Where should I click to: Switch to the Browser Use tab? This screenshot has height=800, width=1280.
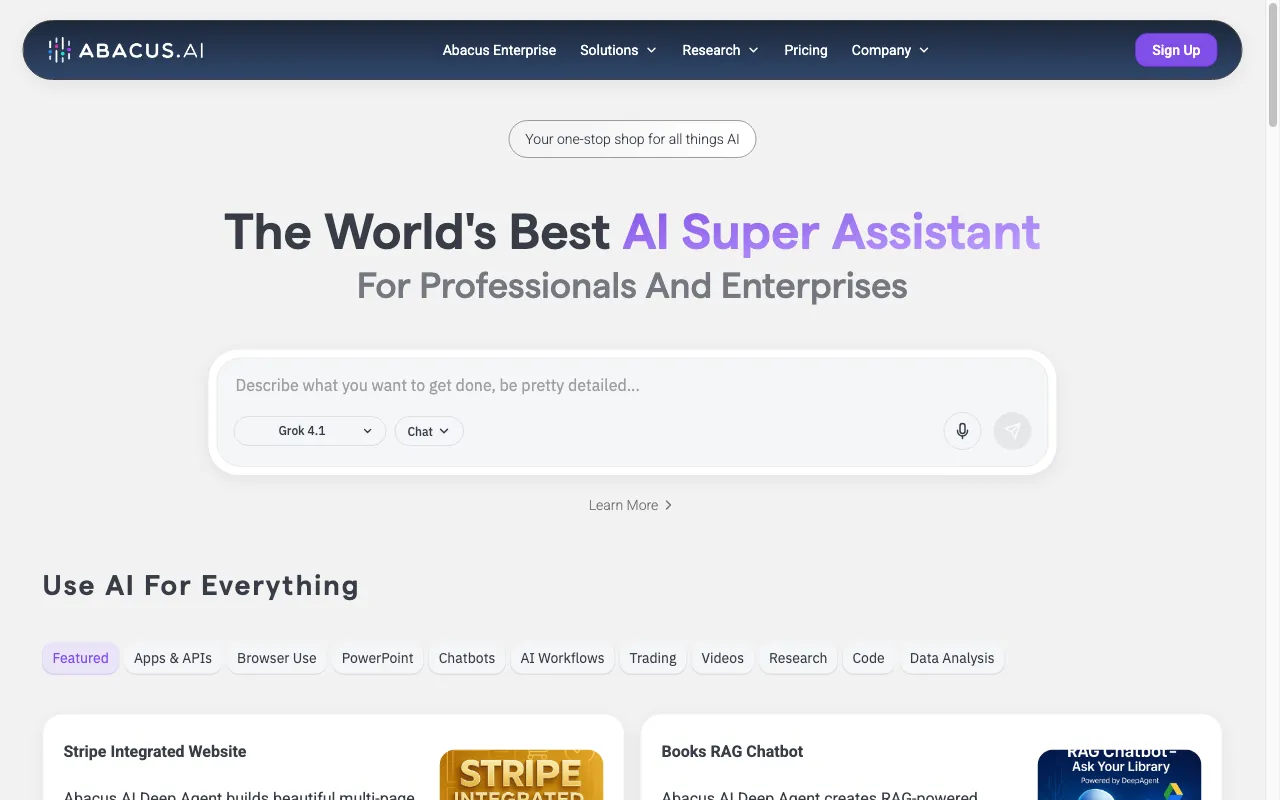277,658
